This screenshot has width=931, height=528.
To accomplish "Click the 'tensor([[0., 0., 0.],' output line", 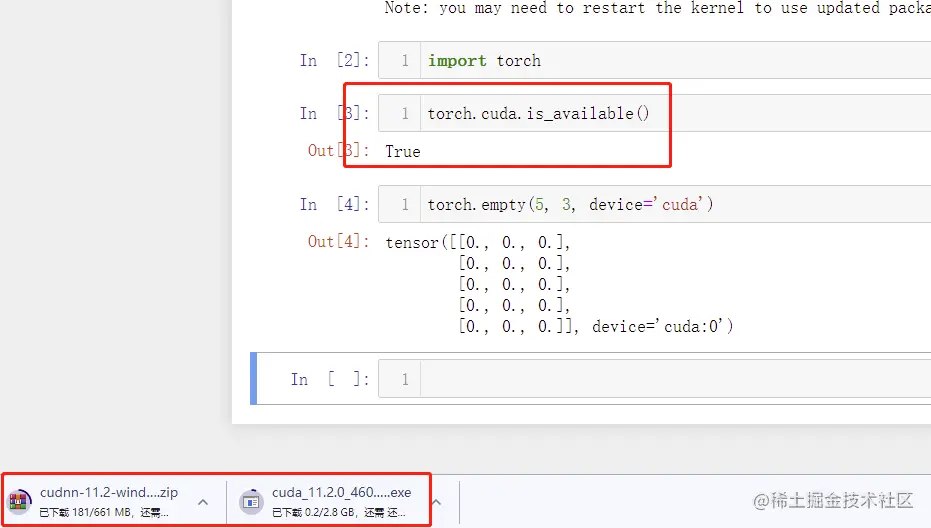I will pos(478,242).
